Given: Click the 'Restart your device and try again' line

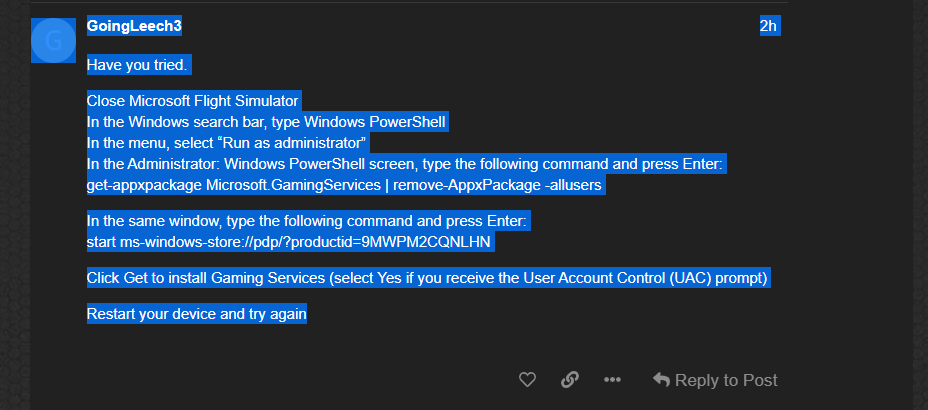Looking at the screenshot, I should click(x=196, y=314).
